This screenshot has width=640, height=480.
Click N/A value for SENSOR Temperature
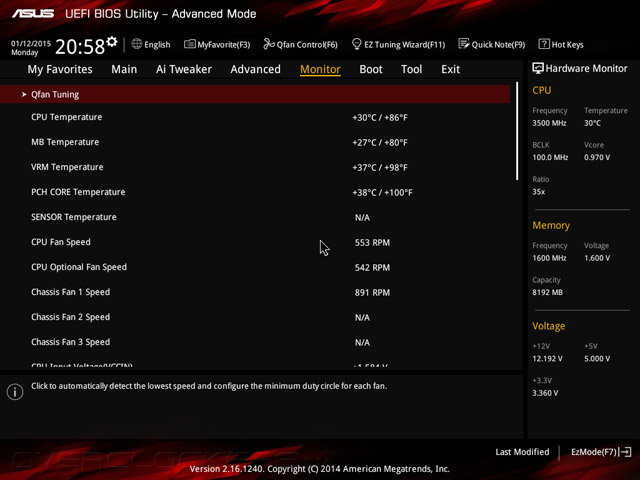coord(362,218)
